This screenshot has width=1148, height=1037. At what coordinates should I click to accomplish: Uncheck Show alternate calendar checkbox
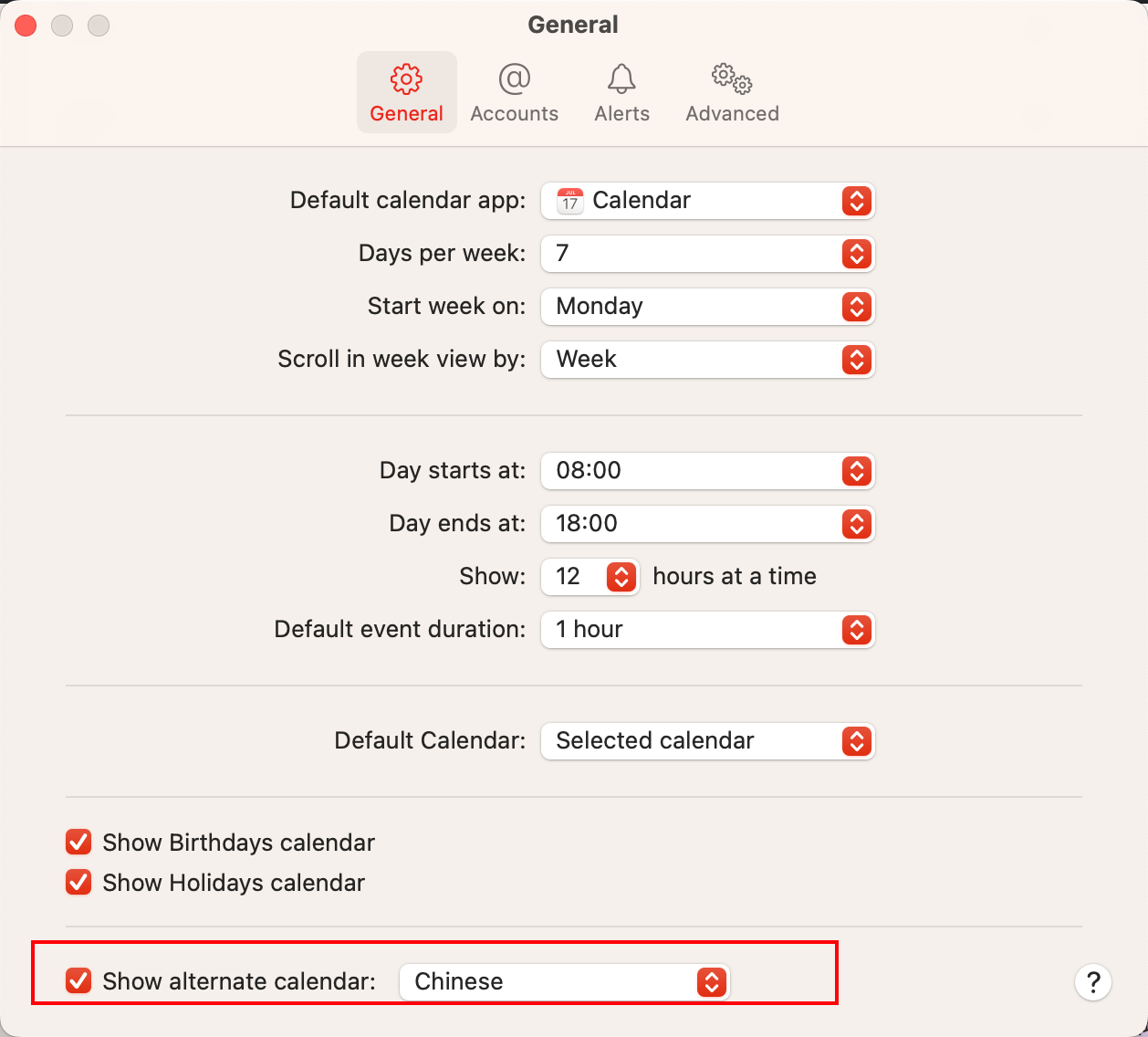click(79, 981)
